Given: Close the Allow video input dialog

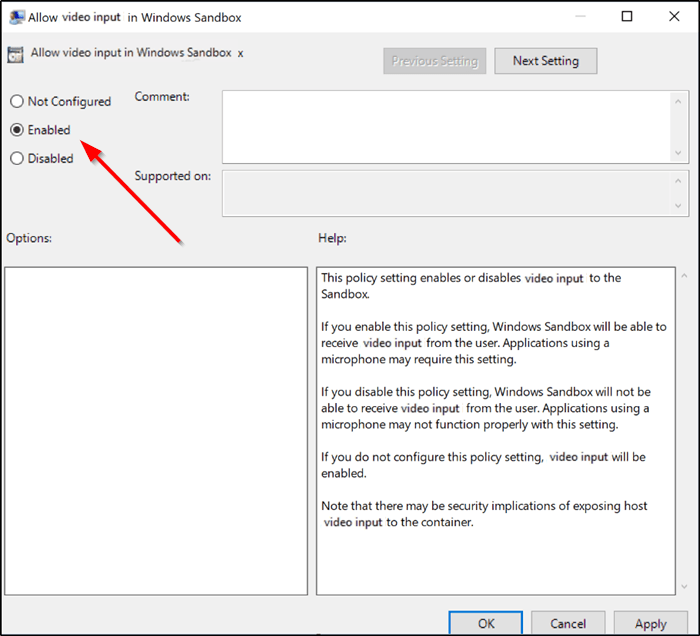Looking at the screenshot, I should coord(674,17).
